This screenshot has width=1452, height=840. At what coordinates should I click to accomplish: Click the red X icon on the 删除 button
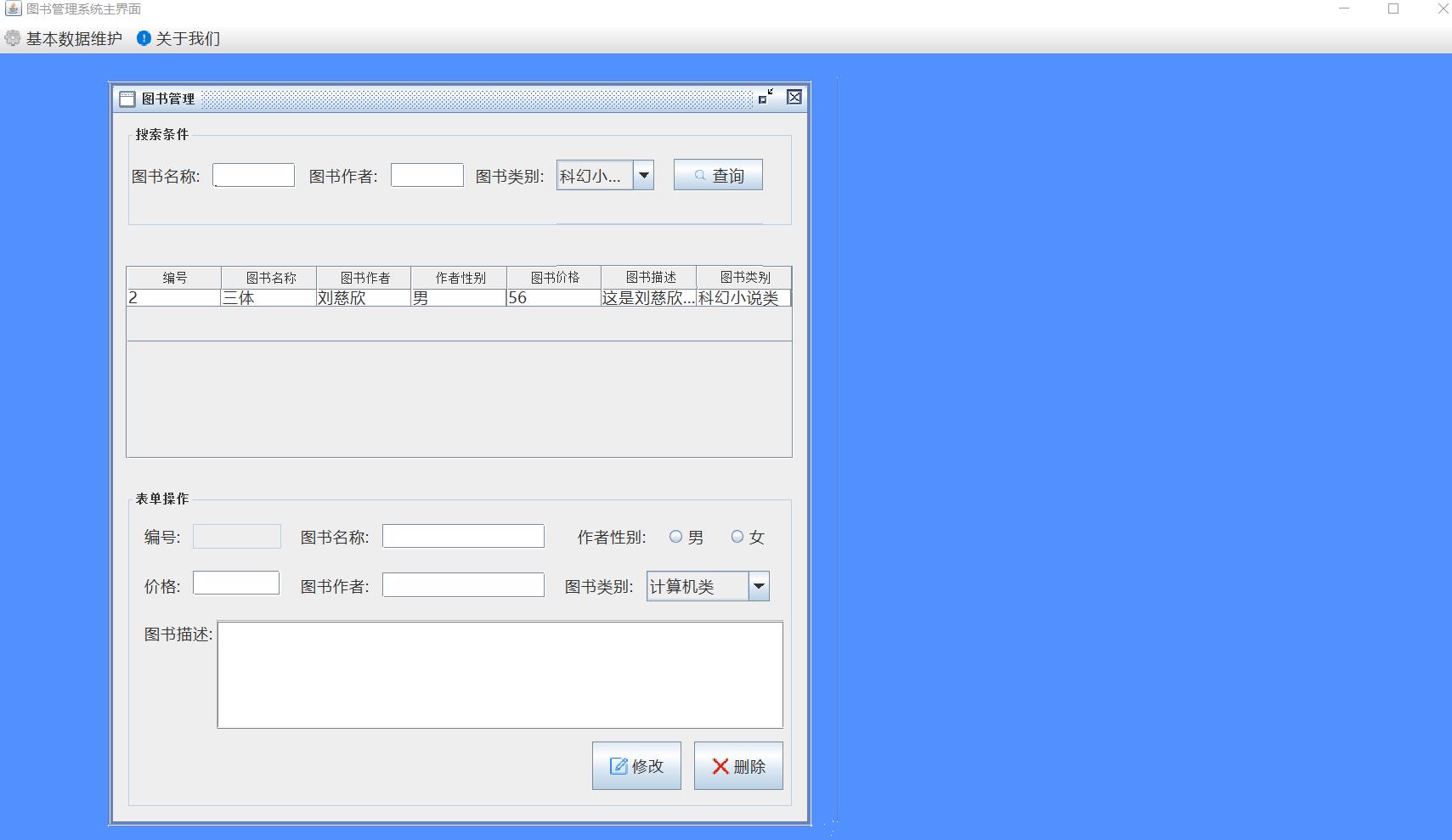[719, 765]
